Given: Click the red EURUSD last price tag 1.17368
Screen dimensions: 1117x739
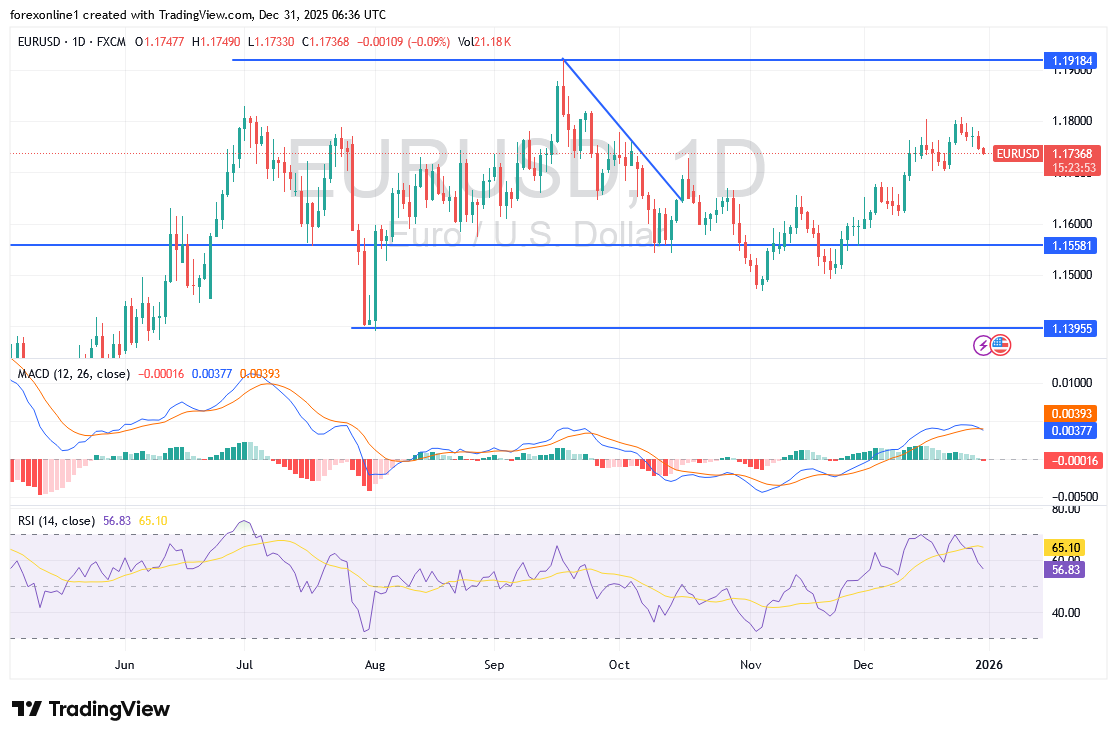Looking at the screenshot, I should click(1071, 155).
